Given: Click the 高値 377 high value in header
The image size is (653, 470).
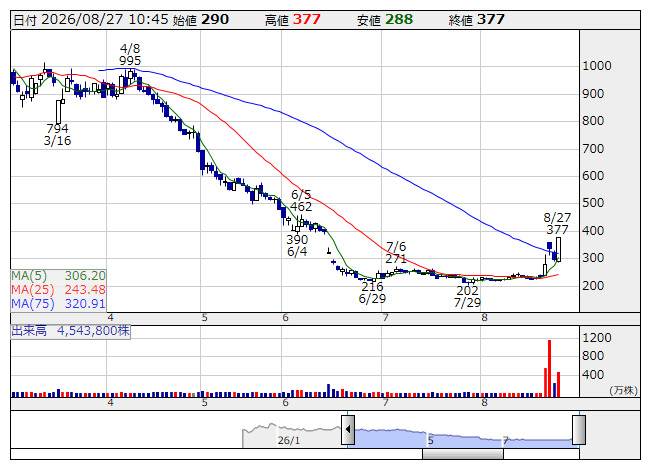Looking at the screenshot, I should 293,20.
